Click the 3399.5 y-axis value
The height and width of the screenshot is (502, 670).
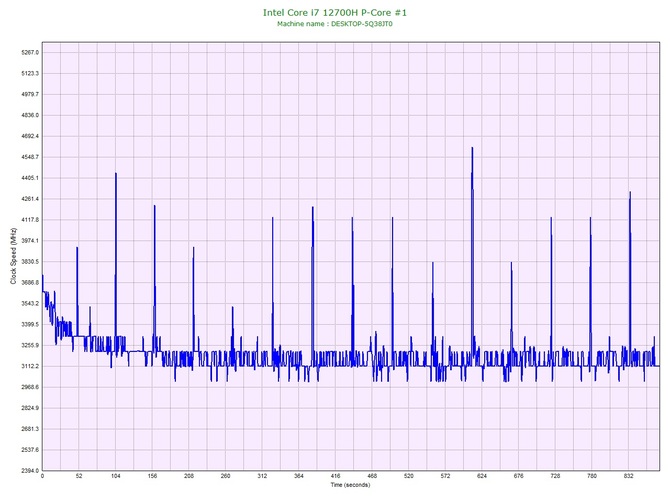coord(30,325)
